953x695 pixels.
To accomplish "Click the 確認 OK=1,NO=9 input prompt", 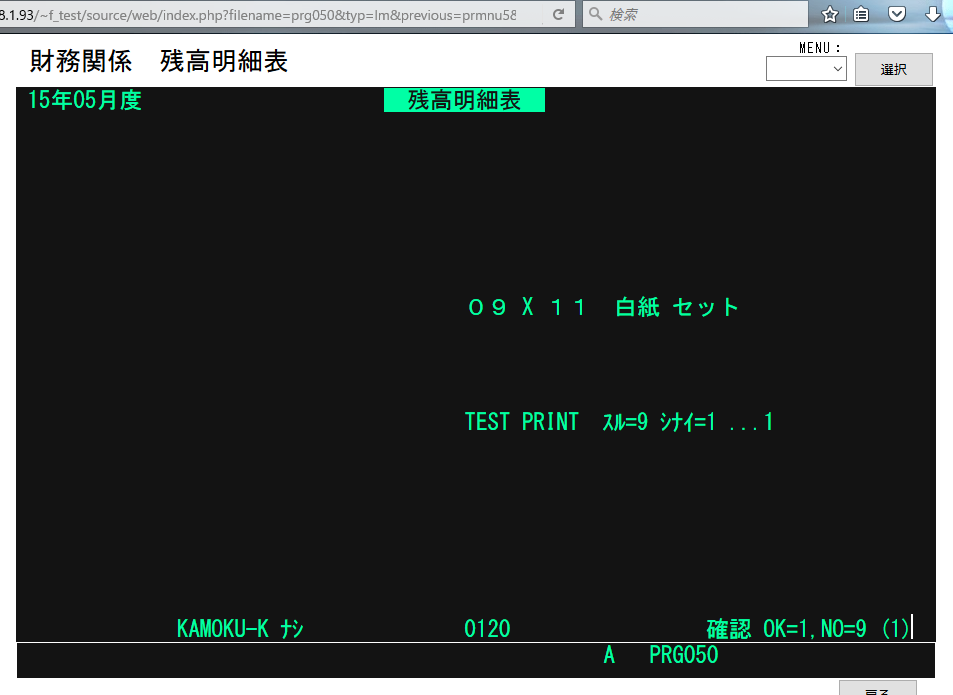I will point(808,629).
